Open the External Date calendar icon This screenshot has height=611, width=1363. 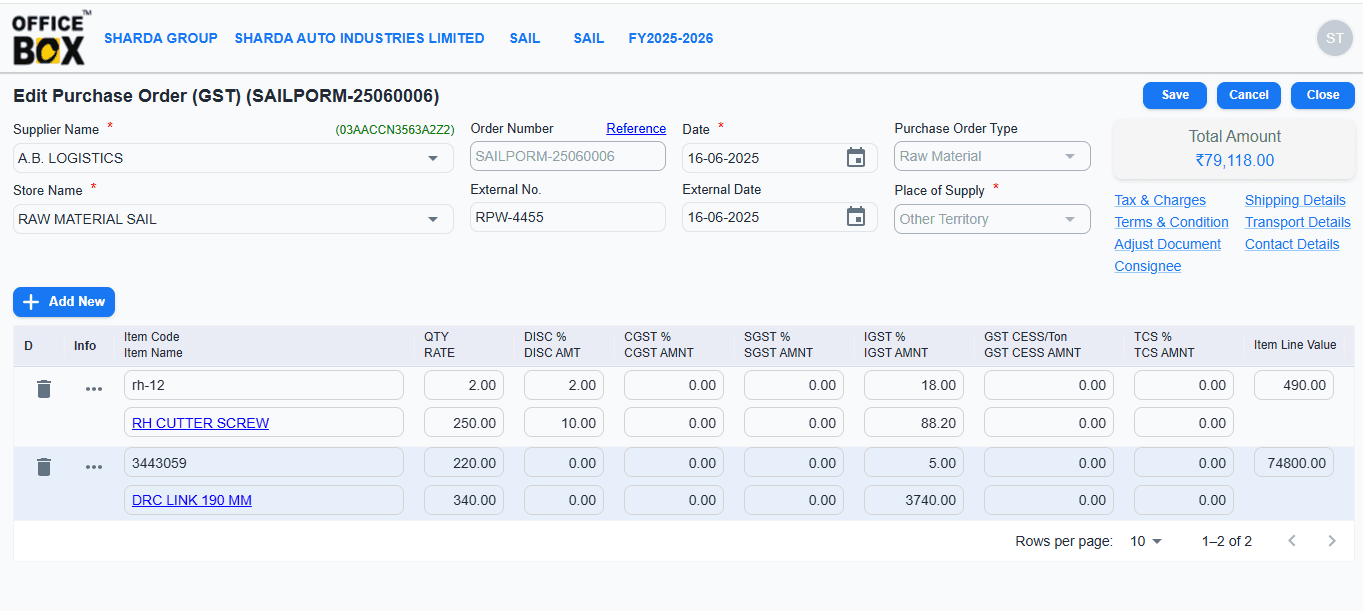coord(856,217)
